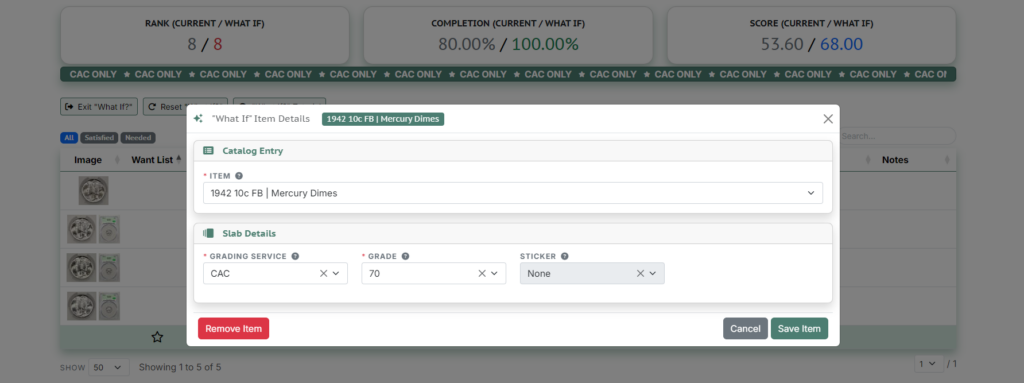This screenshot has height=383, width=1024.
Task: Clear the grade value 70
Action: (482, 274)
